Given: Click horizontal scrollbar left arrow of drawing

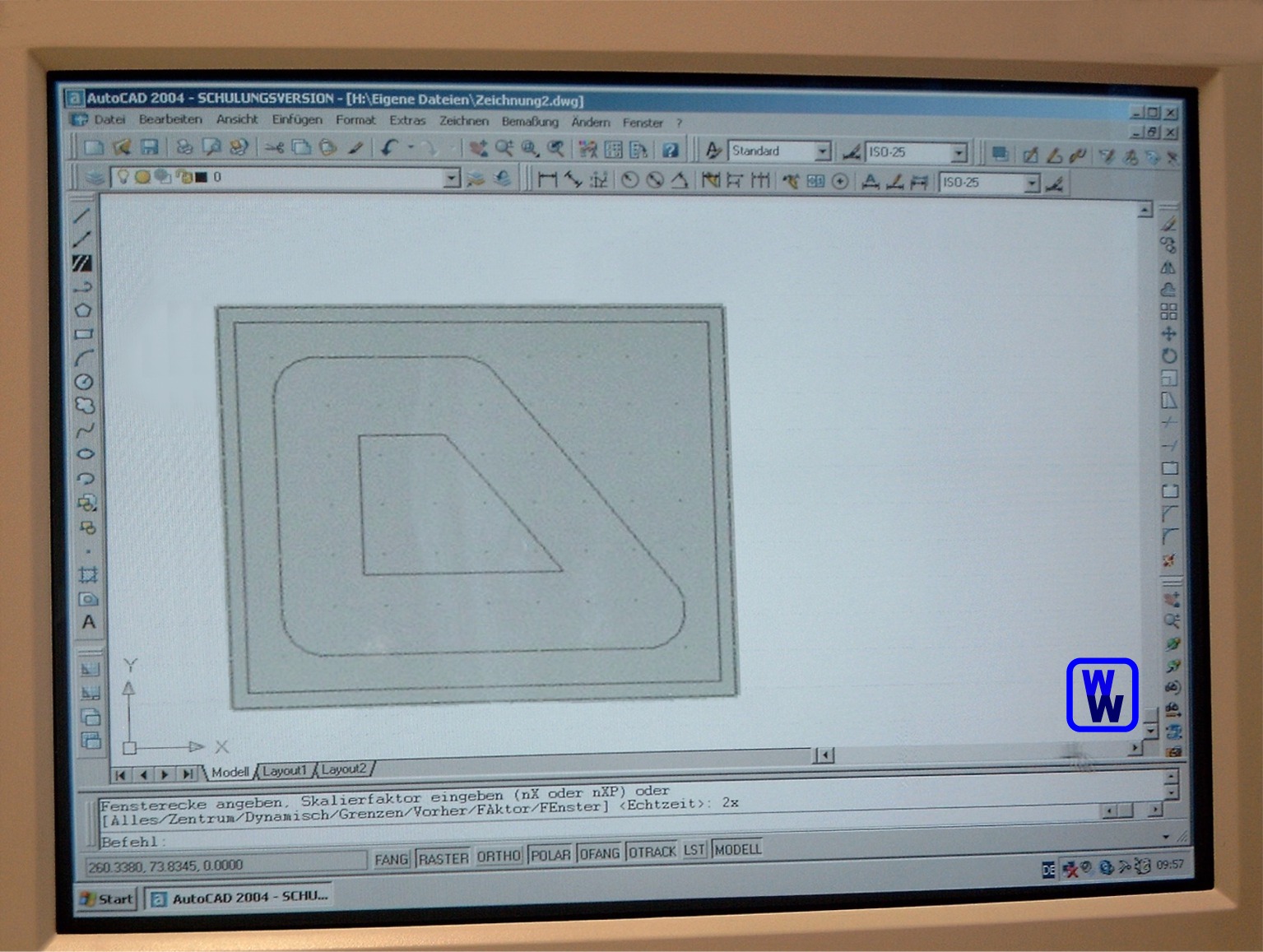Looking at the screenshot, I should coord(824,755).
